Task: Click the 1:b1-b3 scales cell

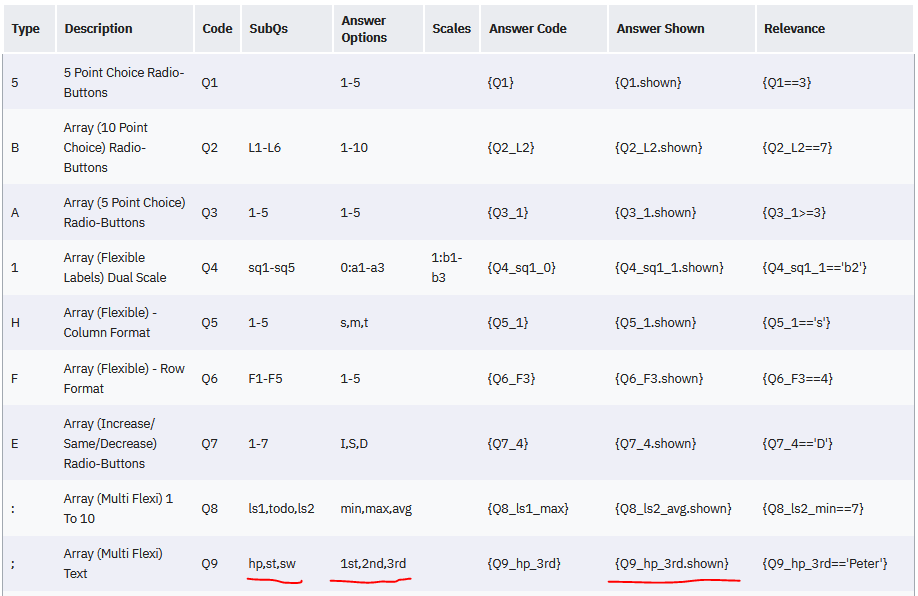Action: (446, 267)
